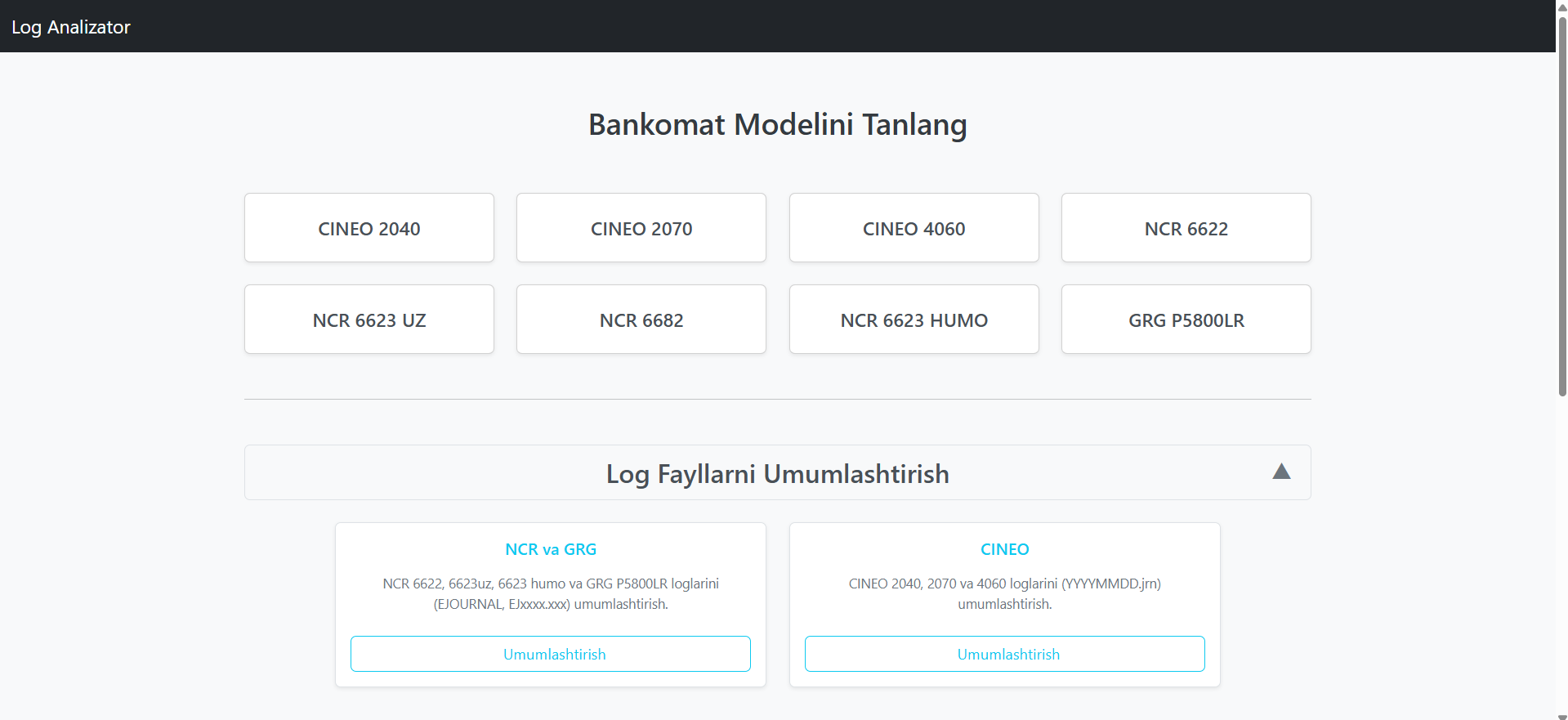This screenshot has height=720, width=1568.
Task: Open the NCR 6682 model
Action: pyautogui.click(x=641, y=320)
